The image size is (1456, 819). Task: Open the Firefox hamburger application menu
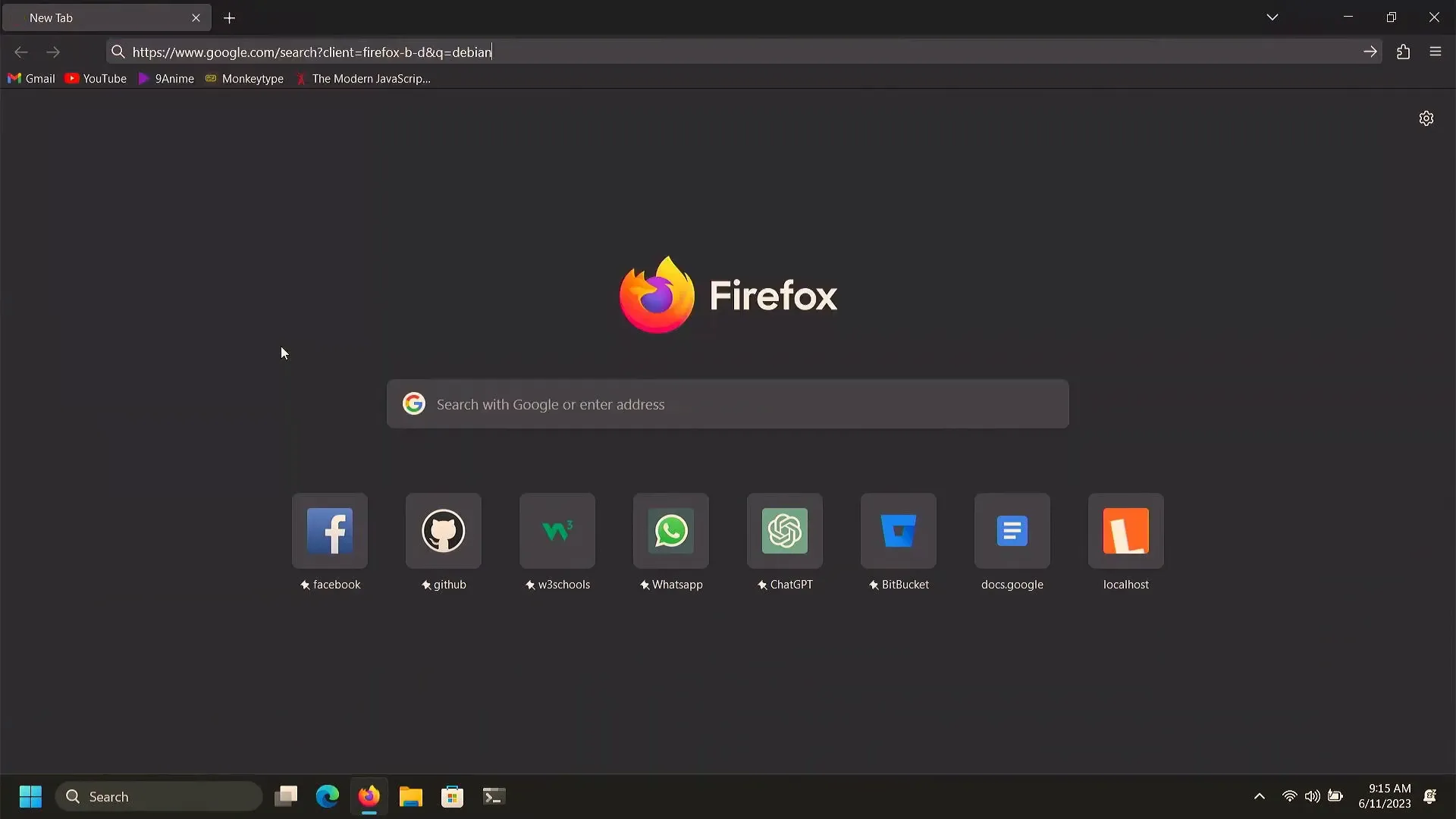click(1436, 52)
